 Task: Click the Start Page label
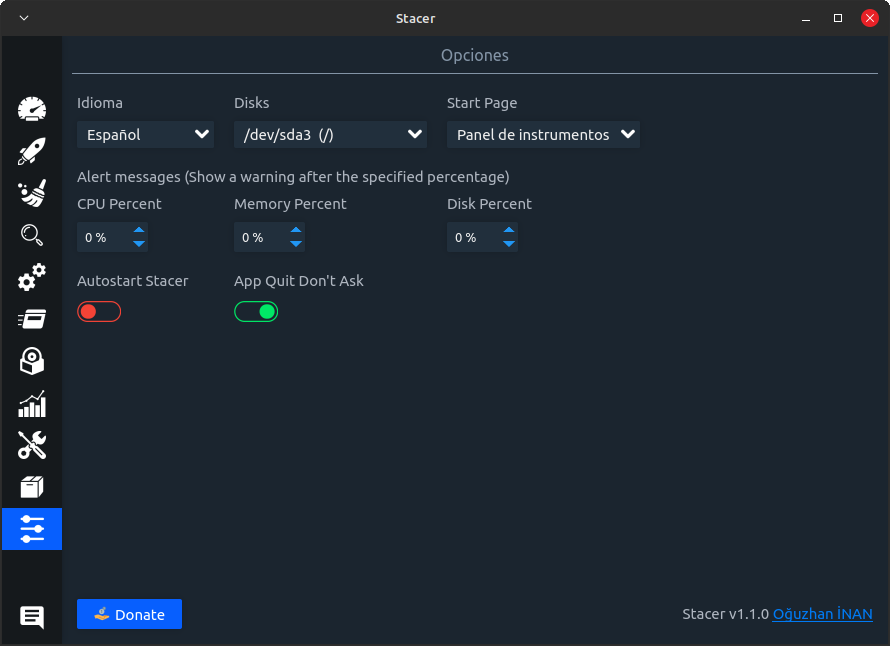[x=482, y=103]
